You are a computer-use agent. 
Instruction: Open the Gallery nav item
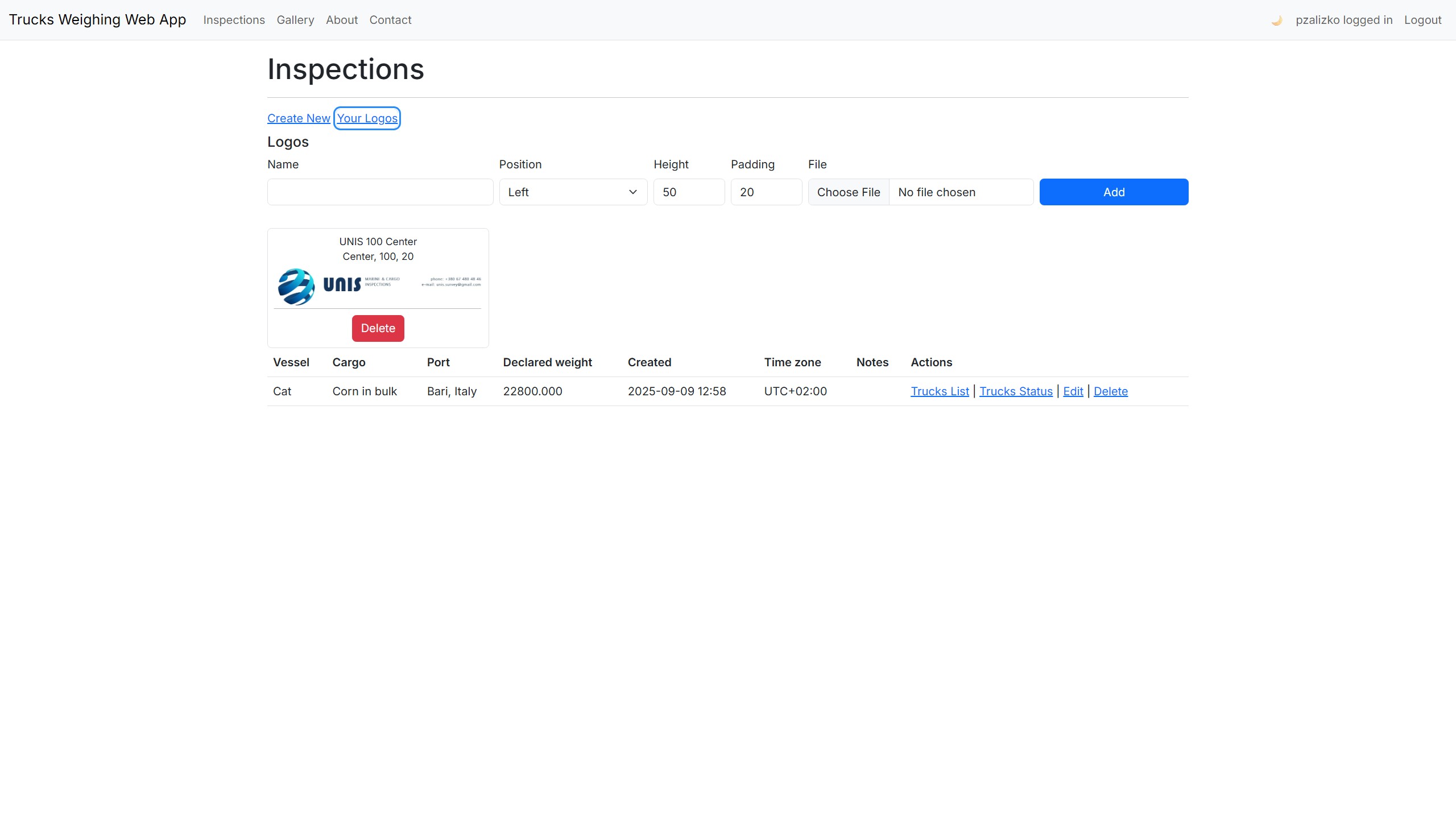coord(295,20)
